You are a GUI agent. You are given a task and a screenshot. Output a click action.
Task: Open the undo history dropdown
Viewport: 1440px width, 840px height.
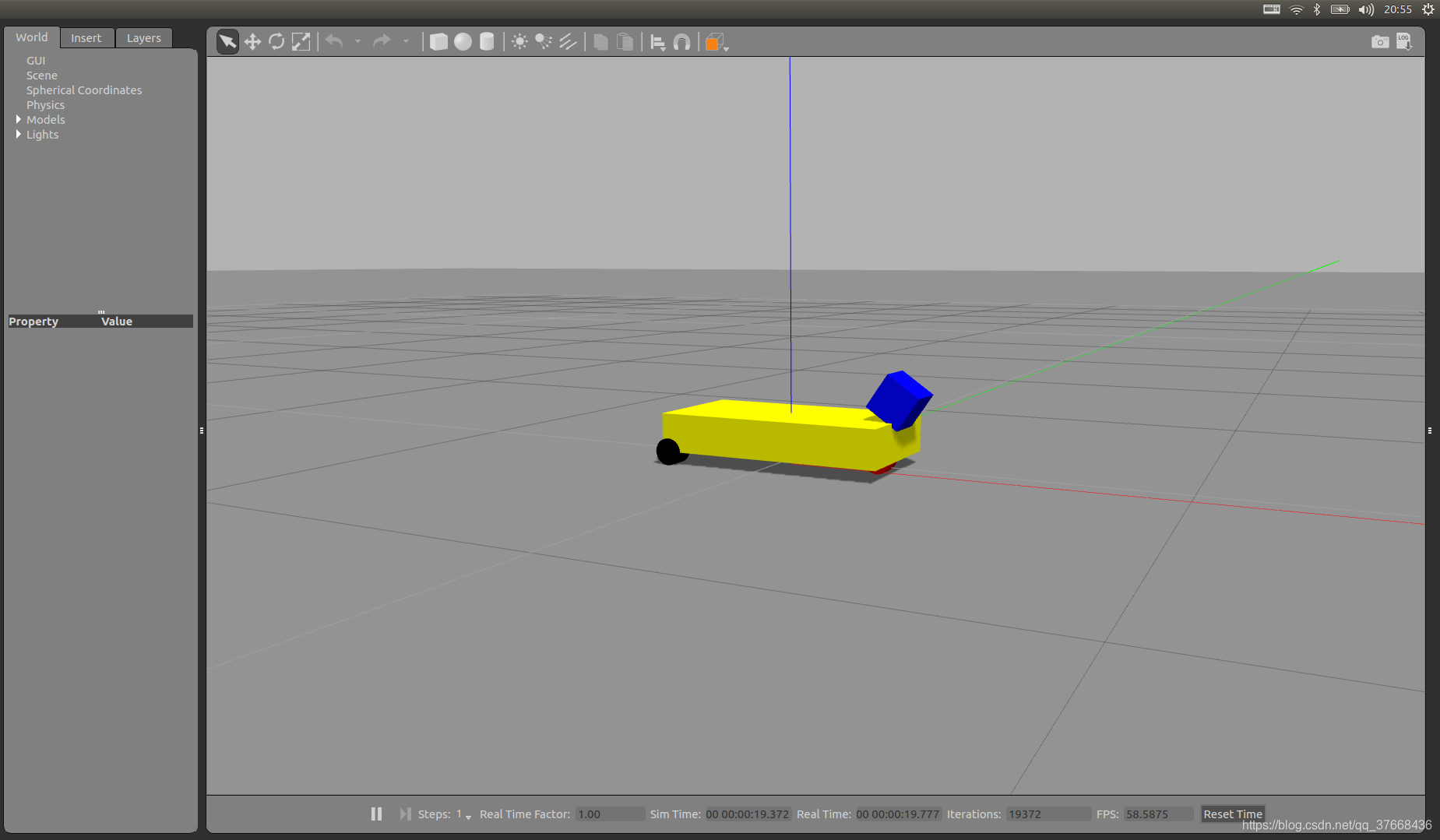point(357,41)
